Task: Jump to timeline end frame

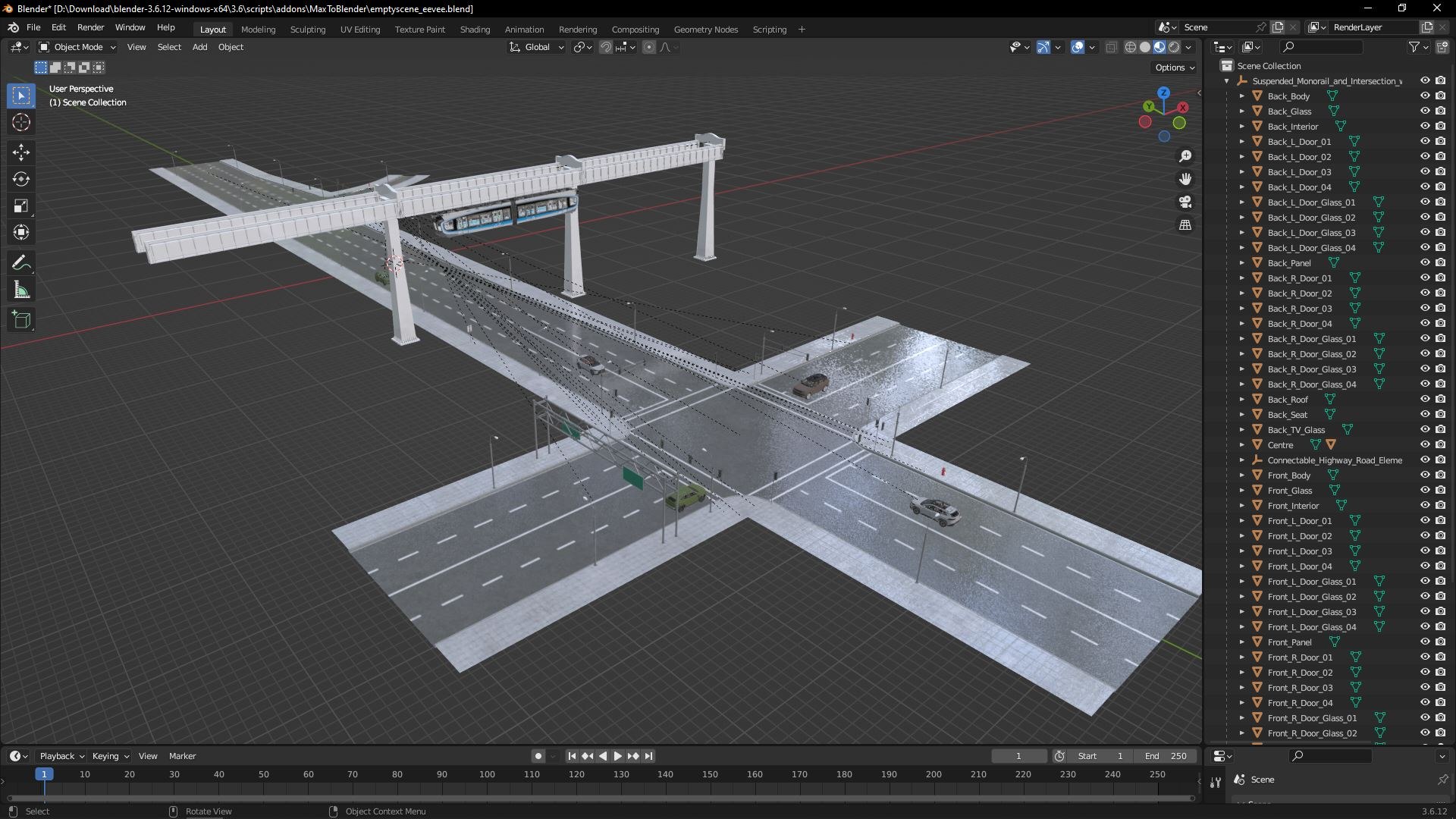Action: pos(649,756)
